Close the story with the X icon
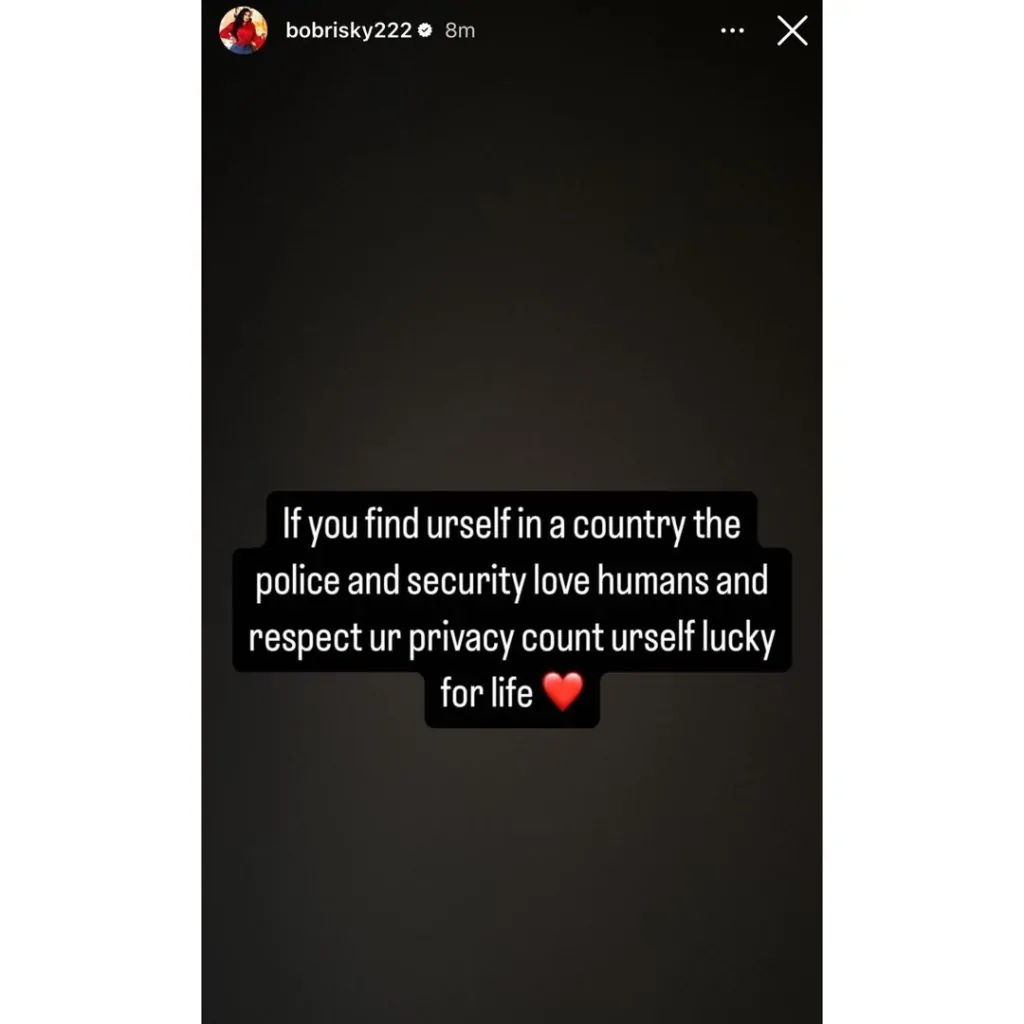 tap(792, 31)
